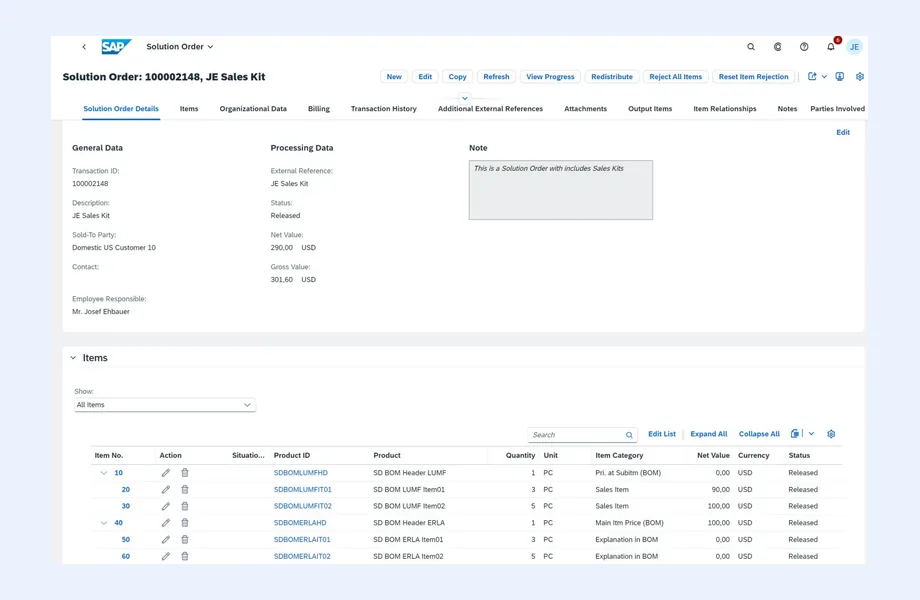Collapse item 40 row

[x=104, y=523]
